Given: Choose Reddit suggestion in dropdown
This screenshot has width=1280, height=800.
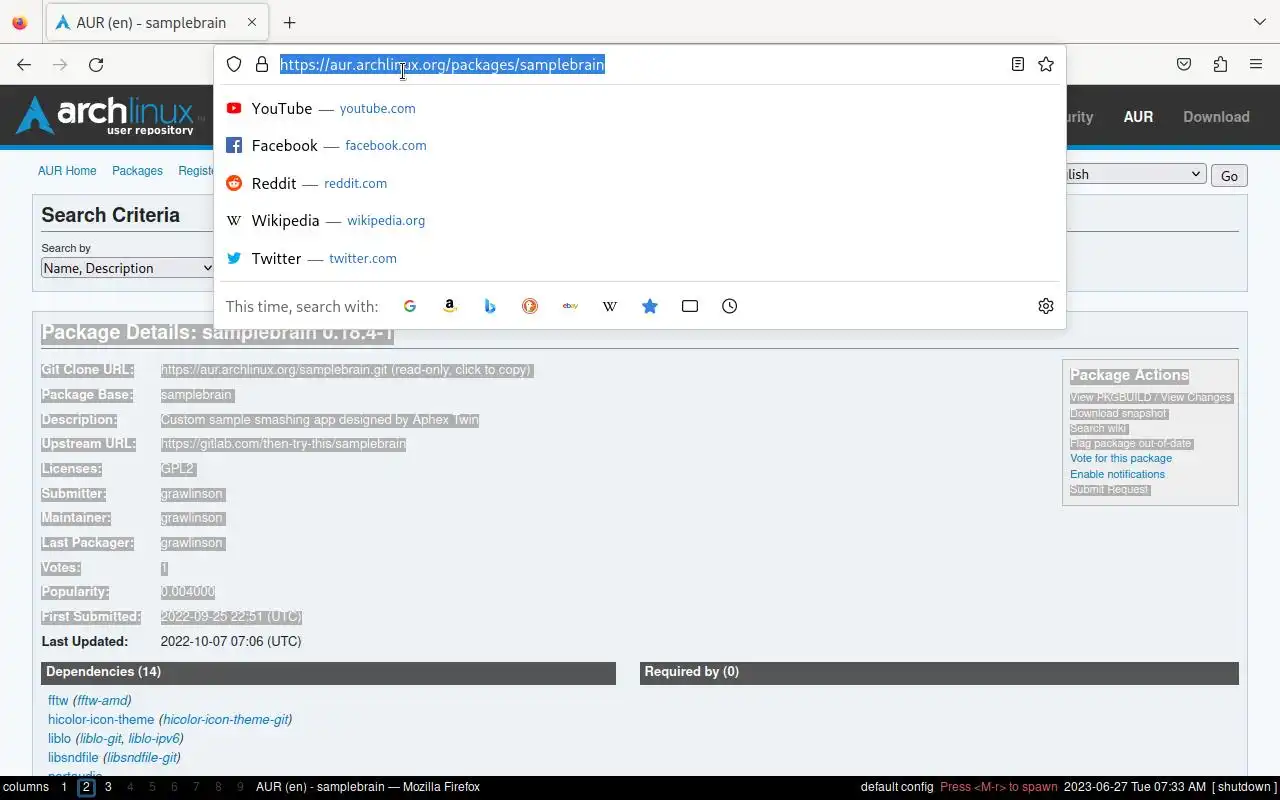Looking at the screenshot, I should click(x=640, y=183).
